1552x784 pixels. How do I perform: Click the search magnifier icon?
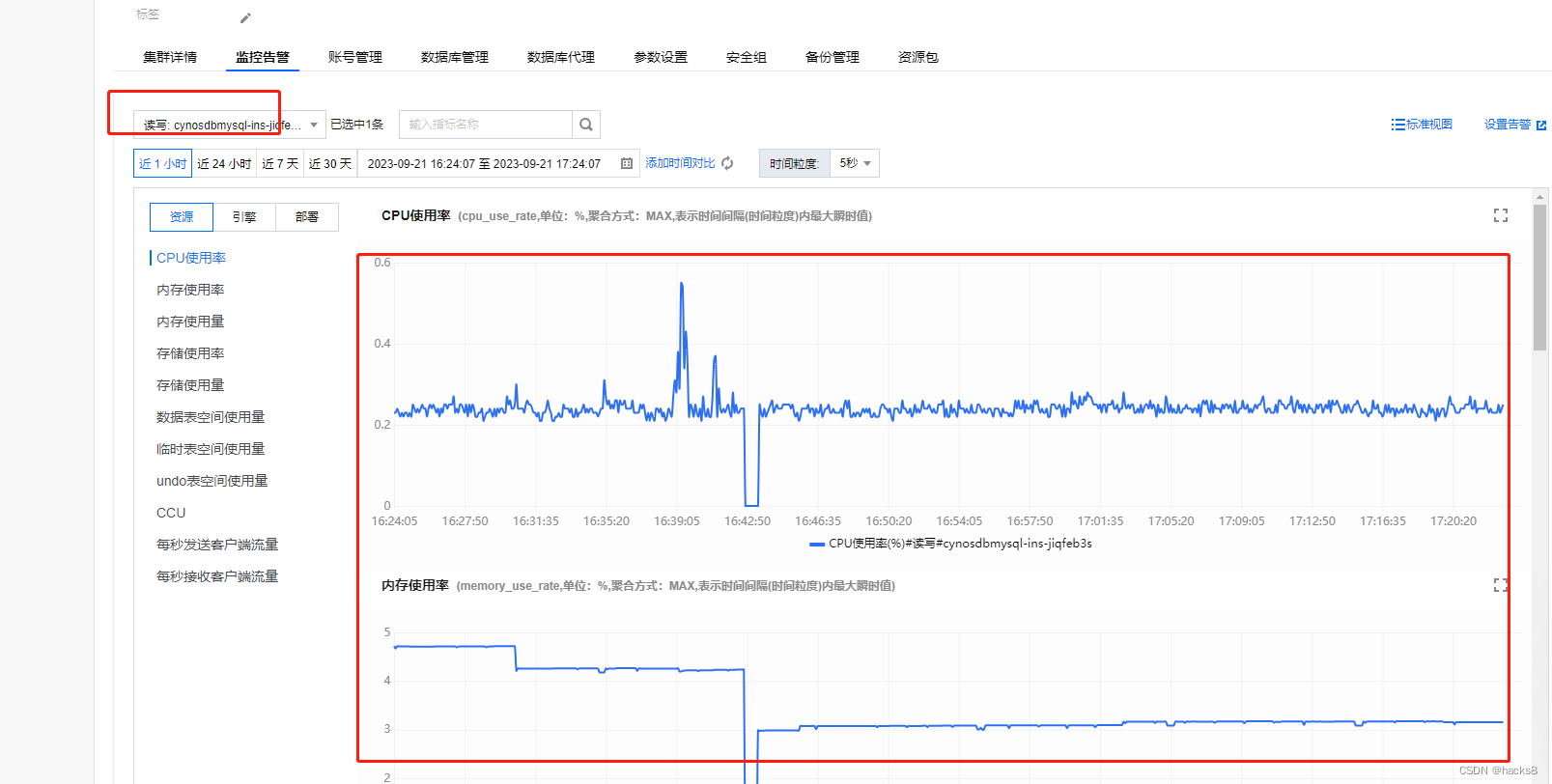point(586,125)
